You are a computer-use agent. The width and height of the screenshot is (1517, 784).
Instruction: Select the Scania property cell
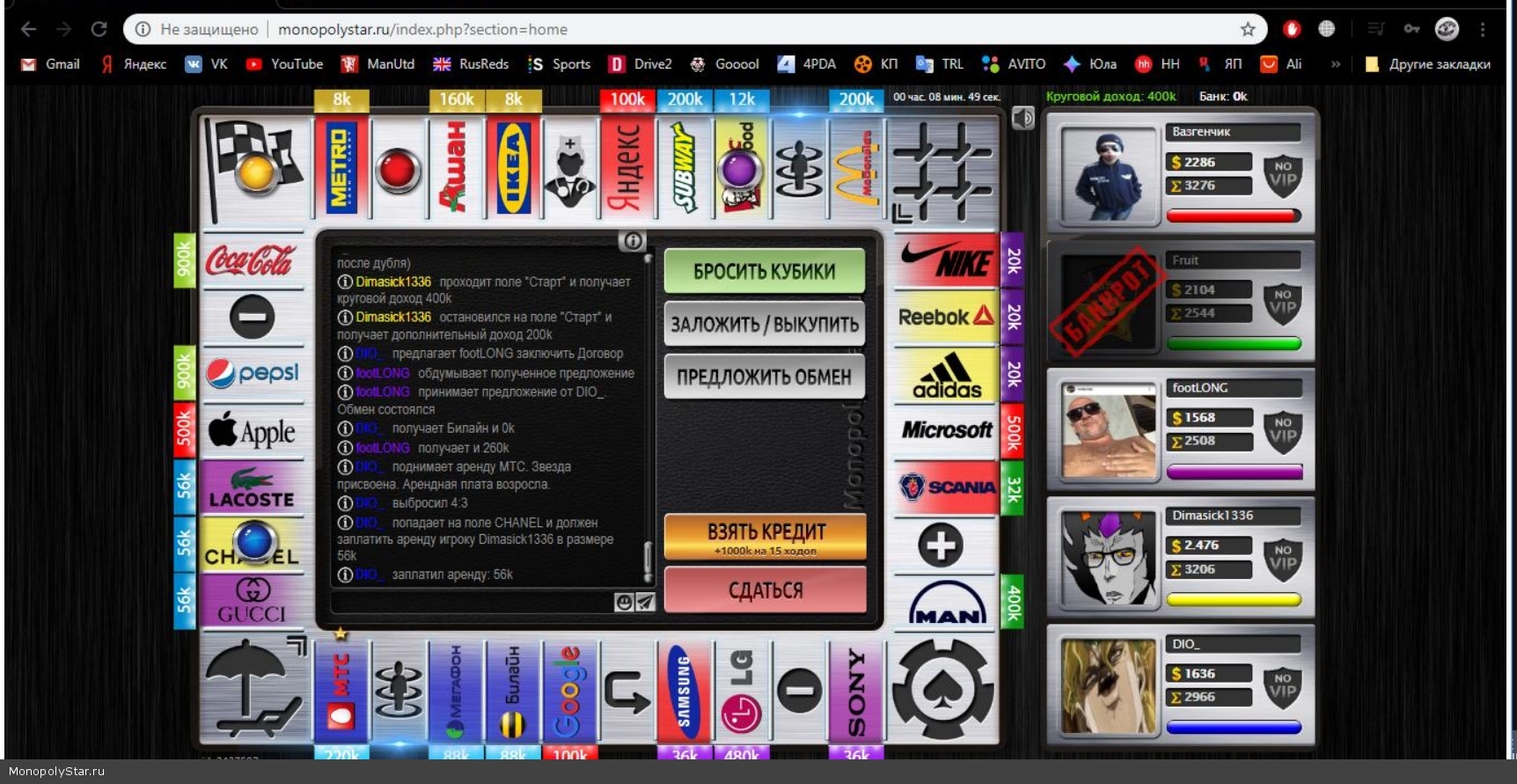coord(946,488)
